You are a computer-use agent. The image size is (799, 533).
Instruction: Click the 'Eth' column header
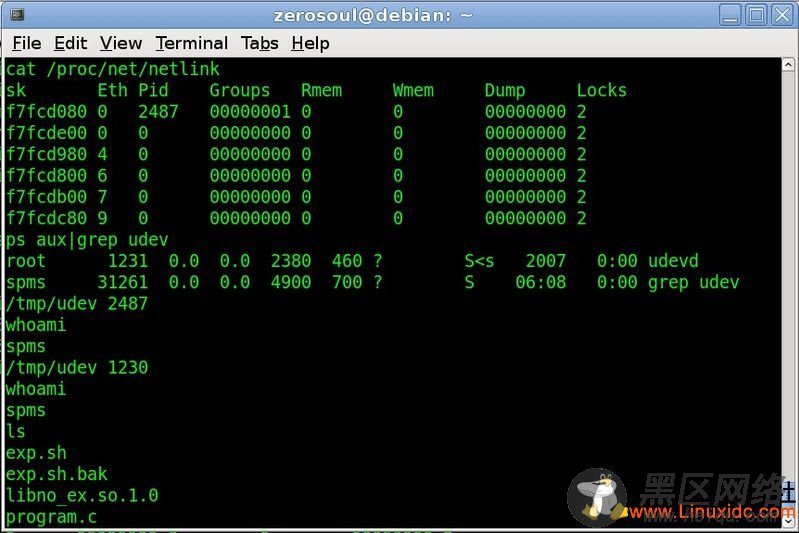(112, 90)
